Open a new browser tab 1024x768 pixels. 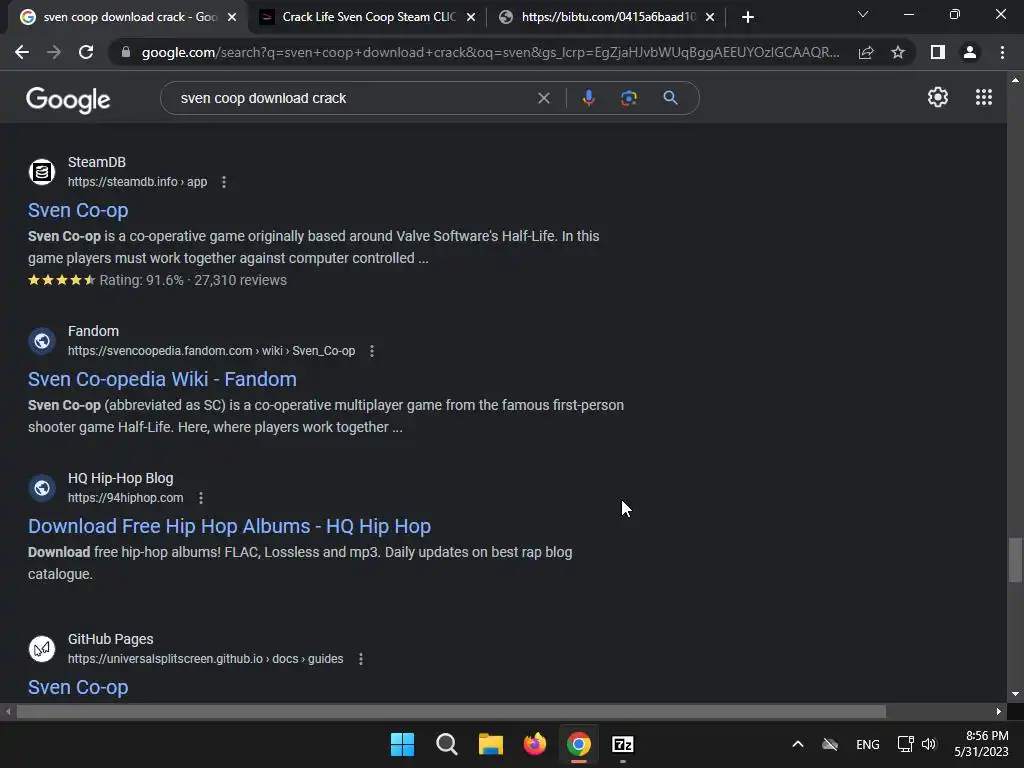pyautogui.click(x=748, y=17)
